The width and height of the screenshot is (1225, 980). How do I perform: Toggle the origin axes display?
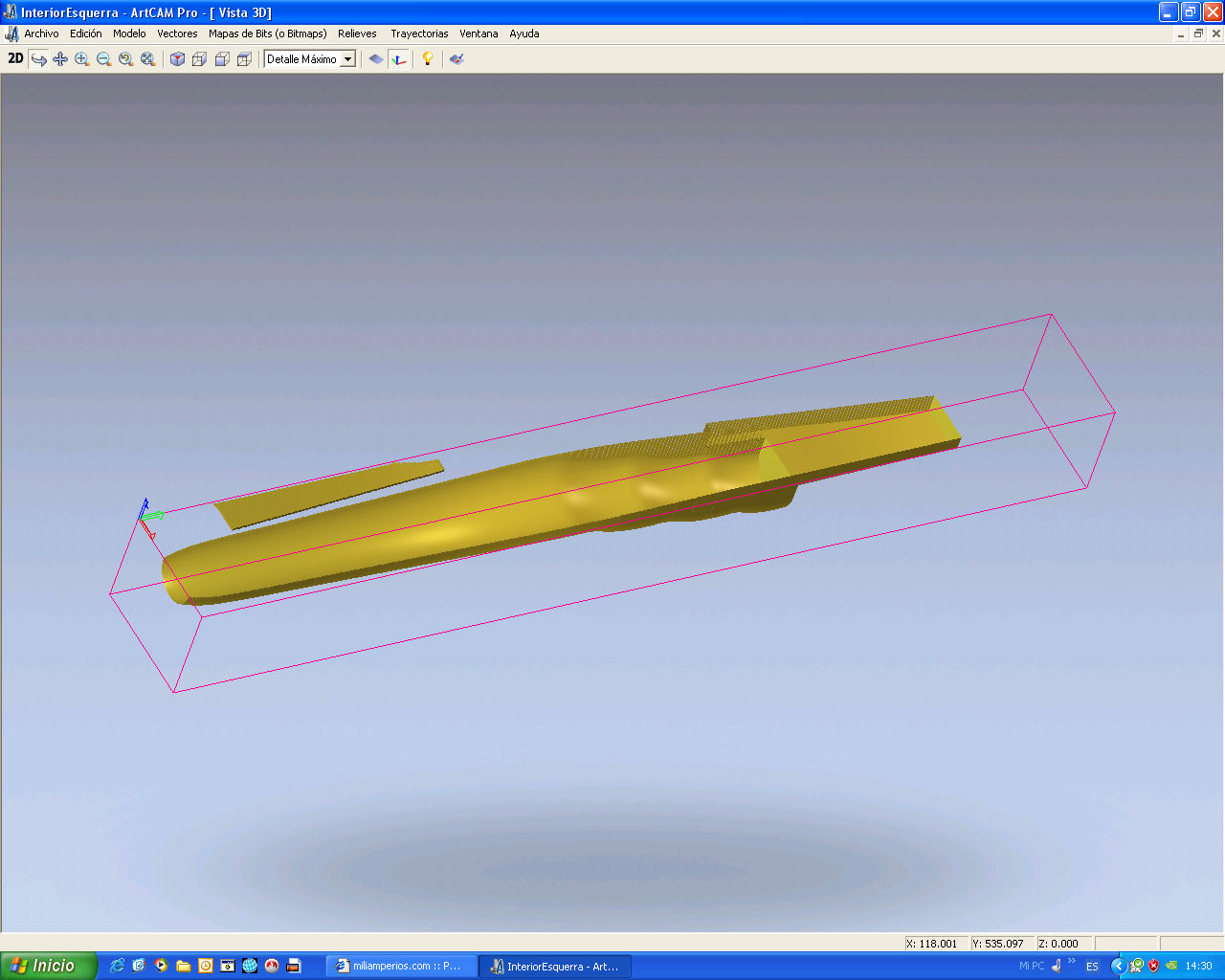pyautogui.click(x=399, y=59)
